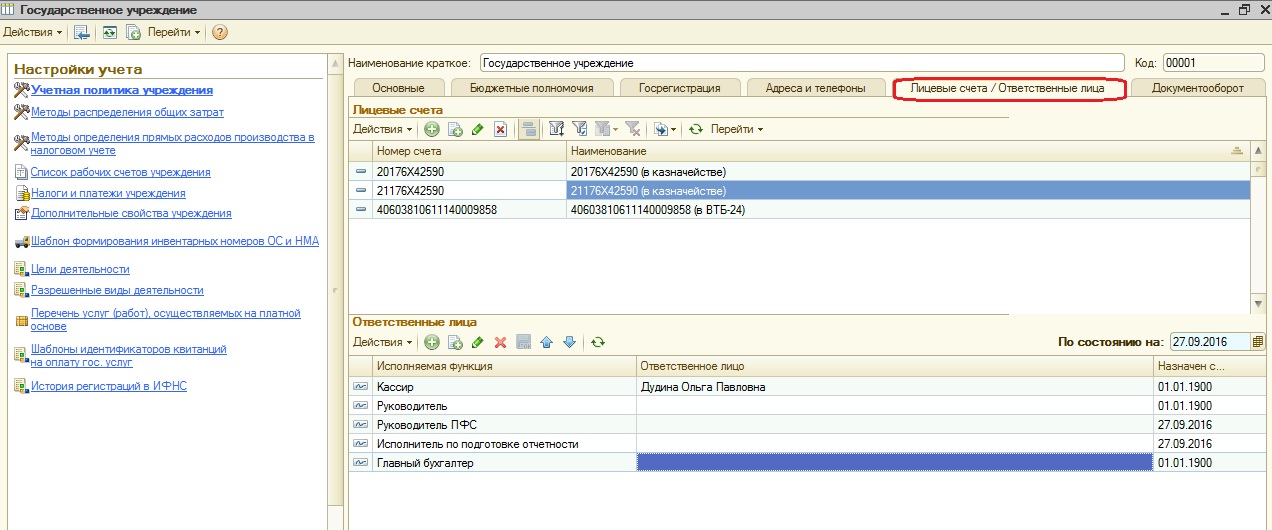Click the filter and sort settings icon
1272x530 pixels.
[x=557, y=129]
